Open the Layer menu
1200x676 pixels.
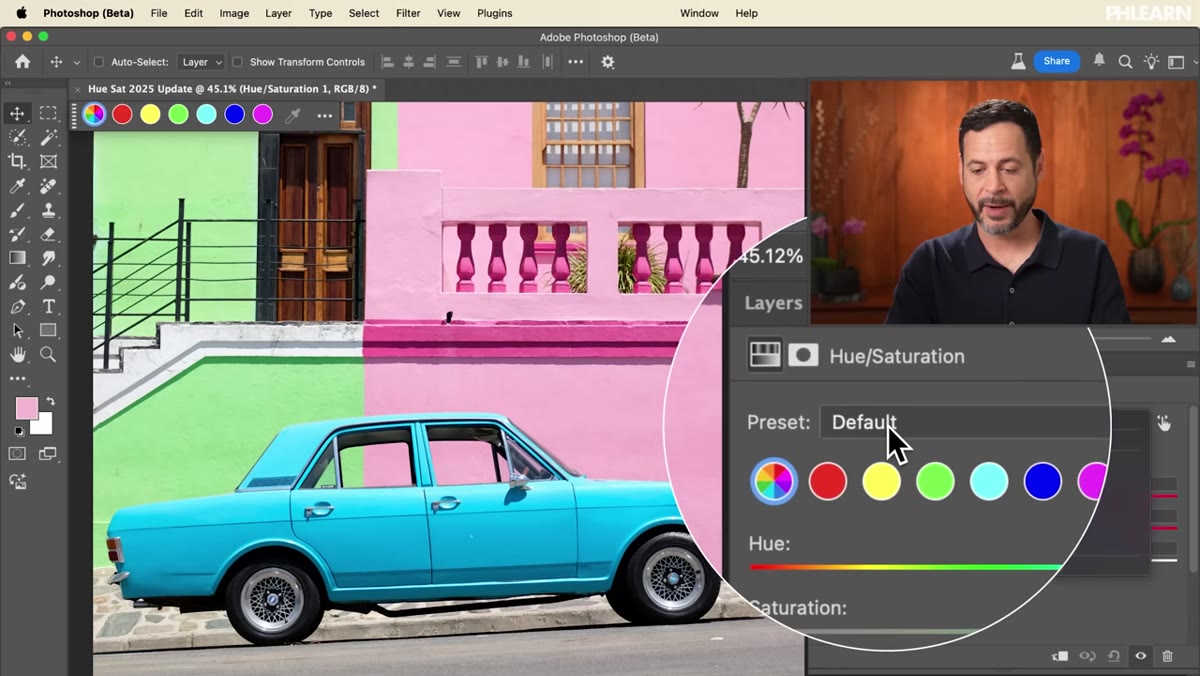(x=278, y=13)
